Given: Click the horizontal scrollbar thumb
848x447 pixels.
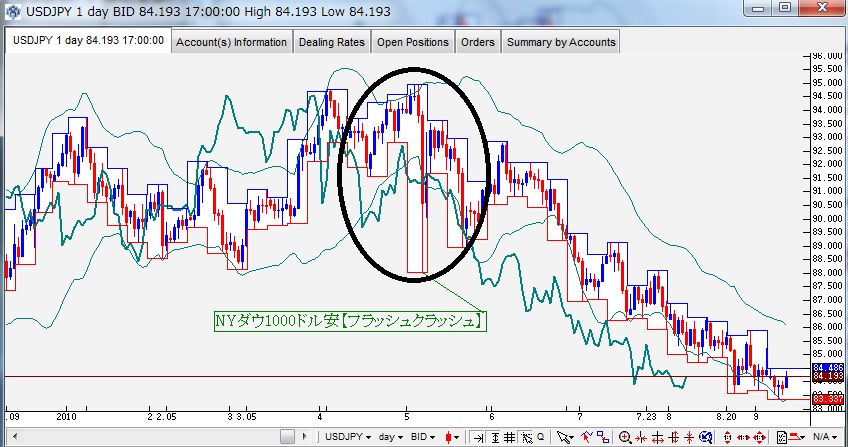Looking at the screenshot, I should click(x=287, y=437).
